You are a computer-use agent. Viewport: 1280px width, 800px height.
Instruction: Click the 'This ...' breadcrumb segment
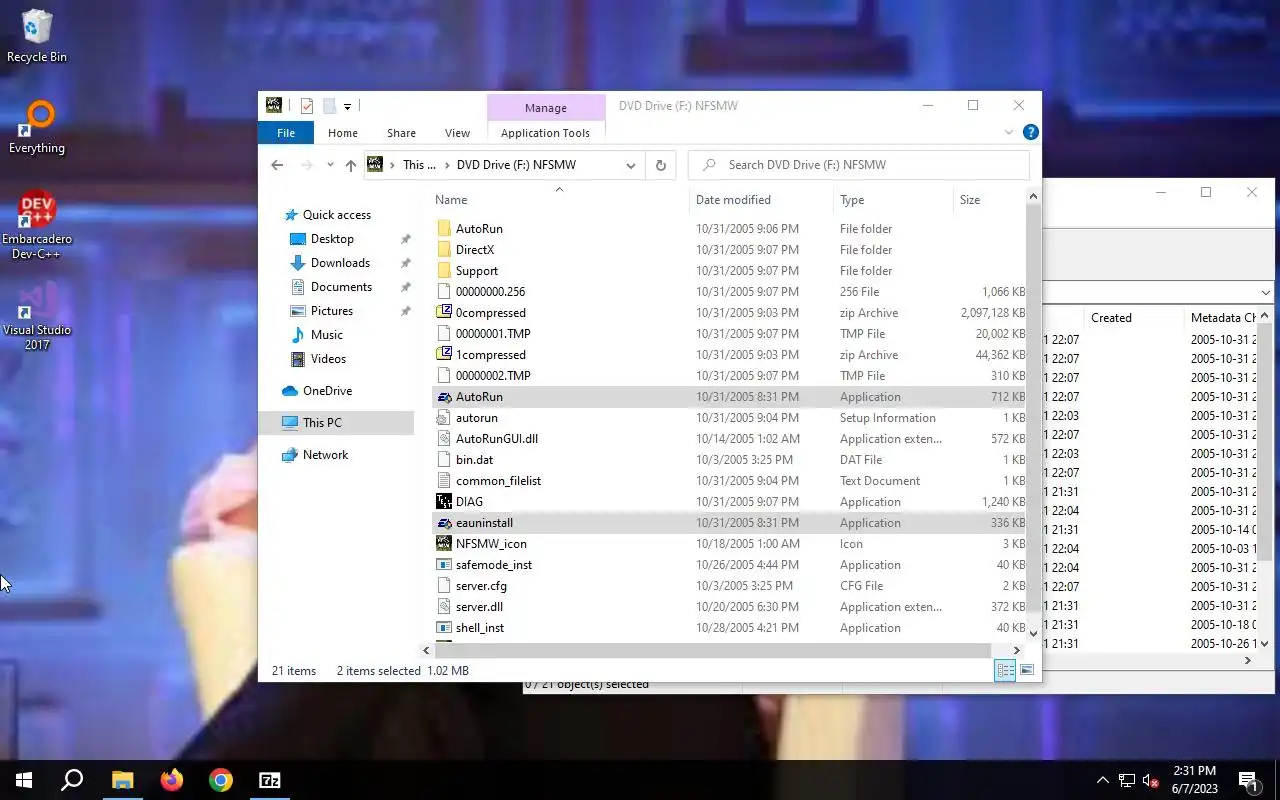[419, 165]
